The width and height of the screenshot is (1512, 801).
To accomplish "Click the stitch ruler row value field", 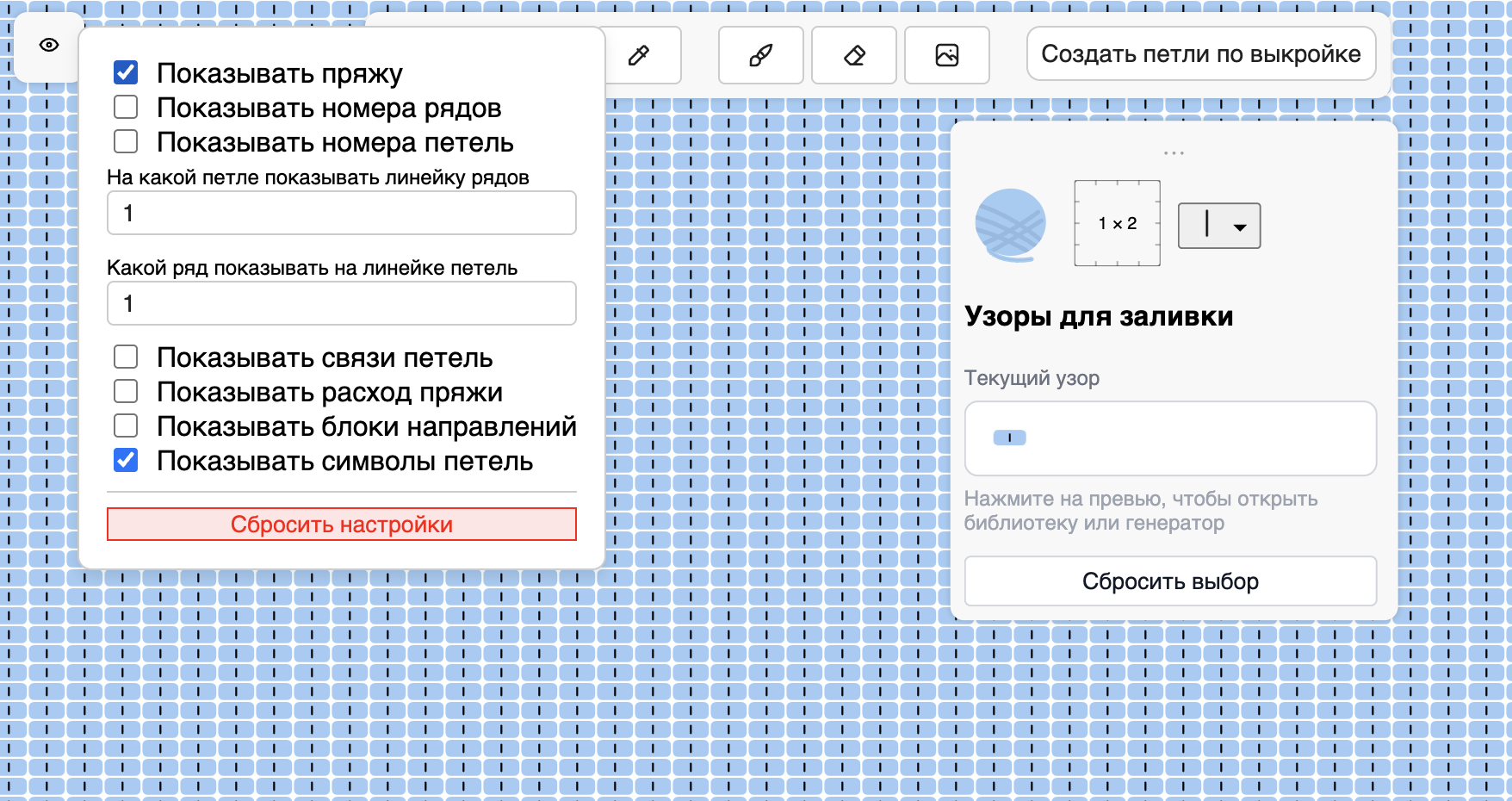I will tap(341, 303).
